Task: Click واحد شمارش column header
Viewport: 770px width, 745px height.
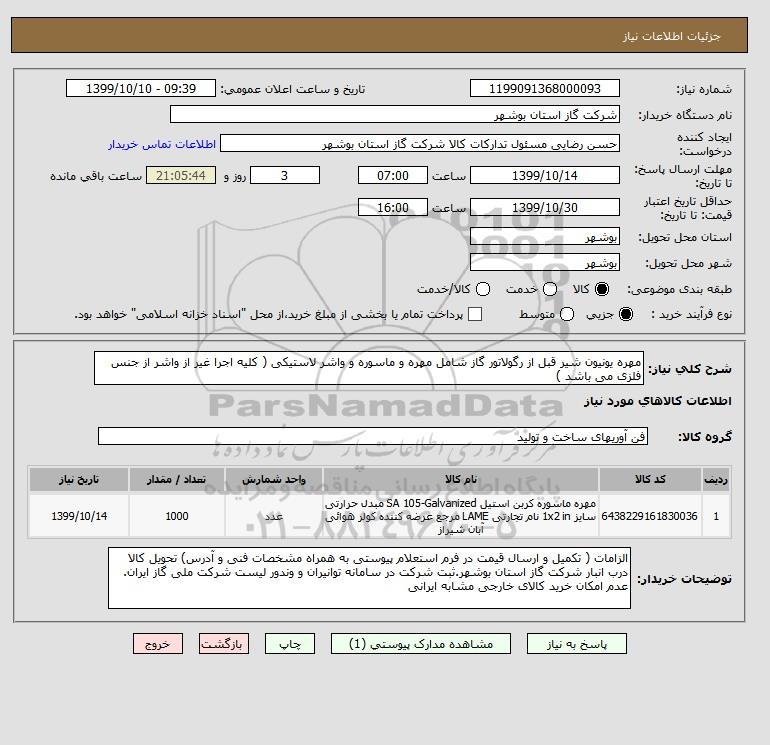Action: [x=274, y=479]
